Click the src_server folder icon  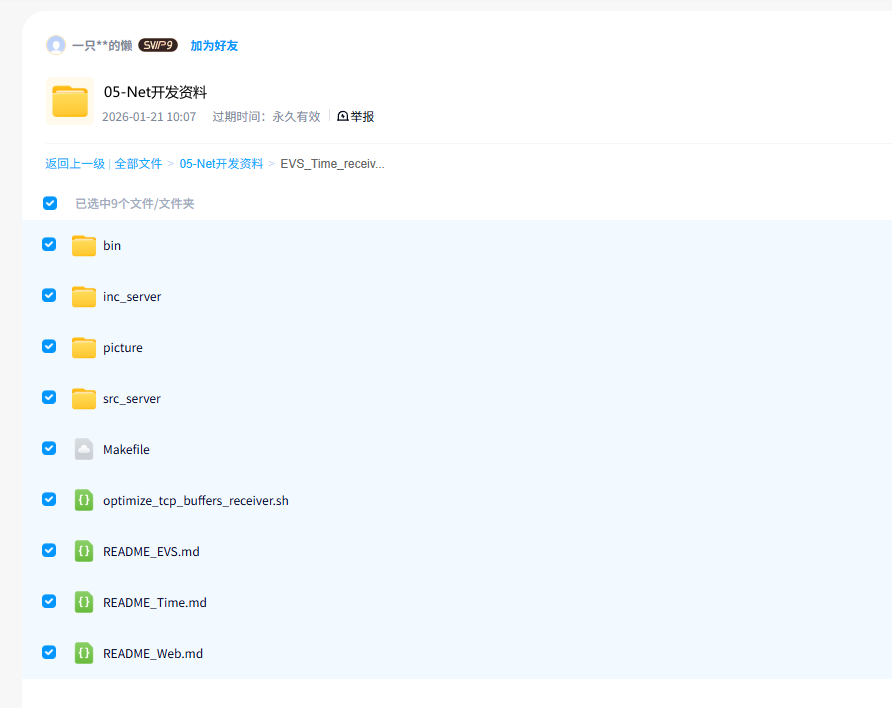click(84, 398)
